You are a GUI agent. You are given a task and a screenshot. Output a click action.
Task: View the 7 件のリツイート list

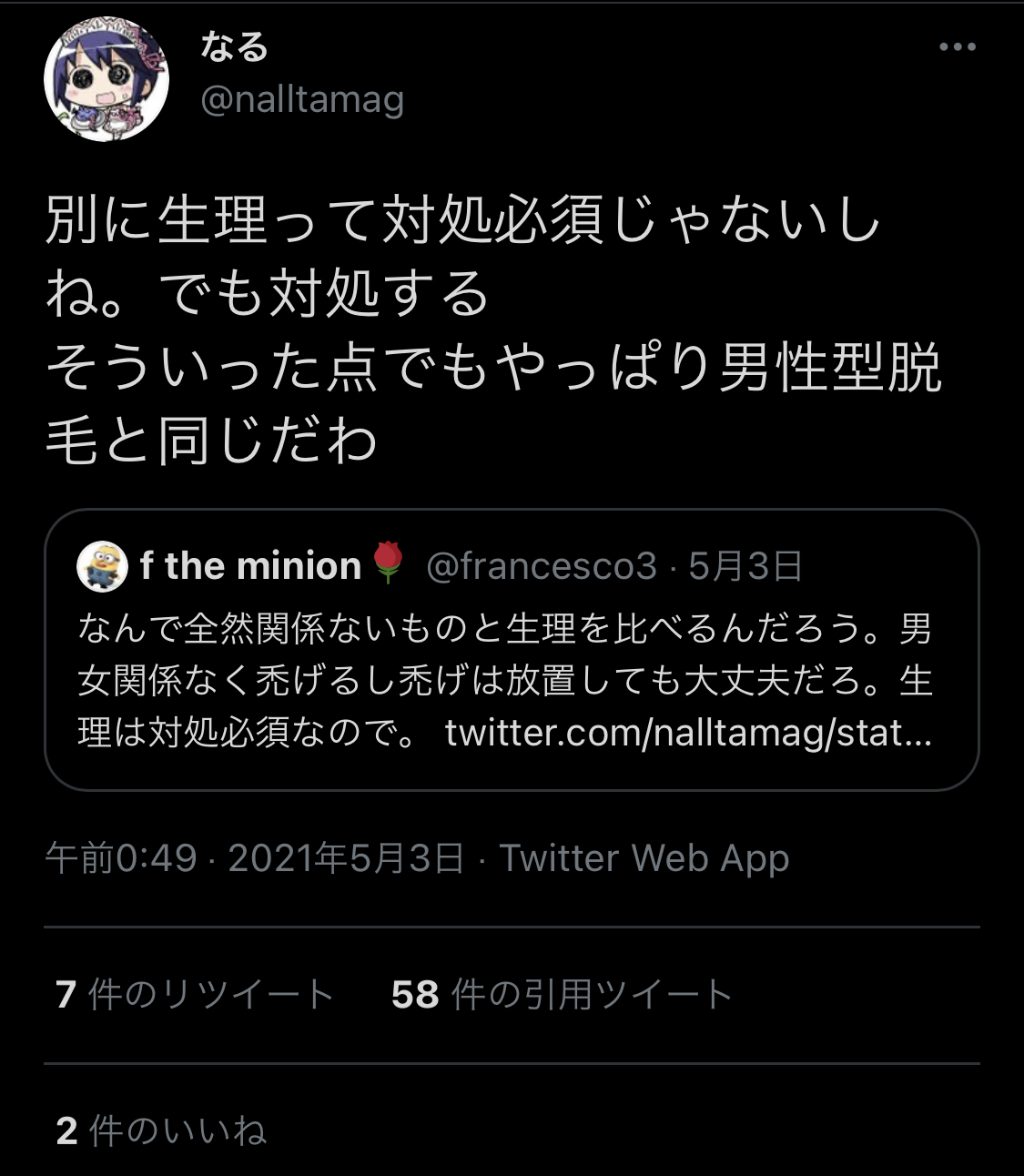(195, 995)
